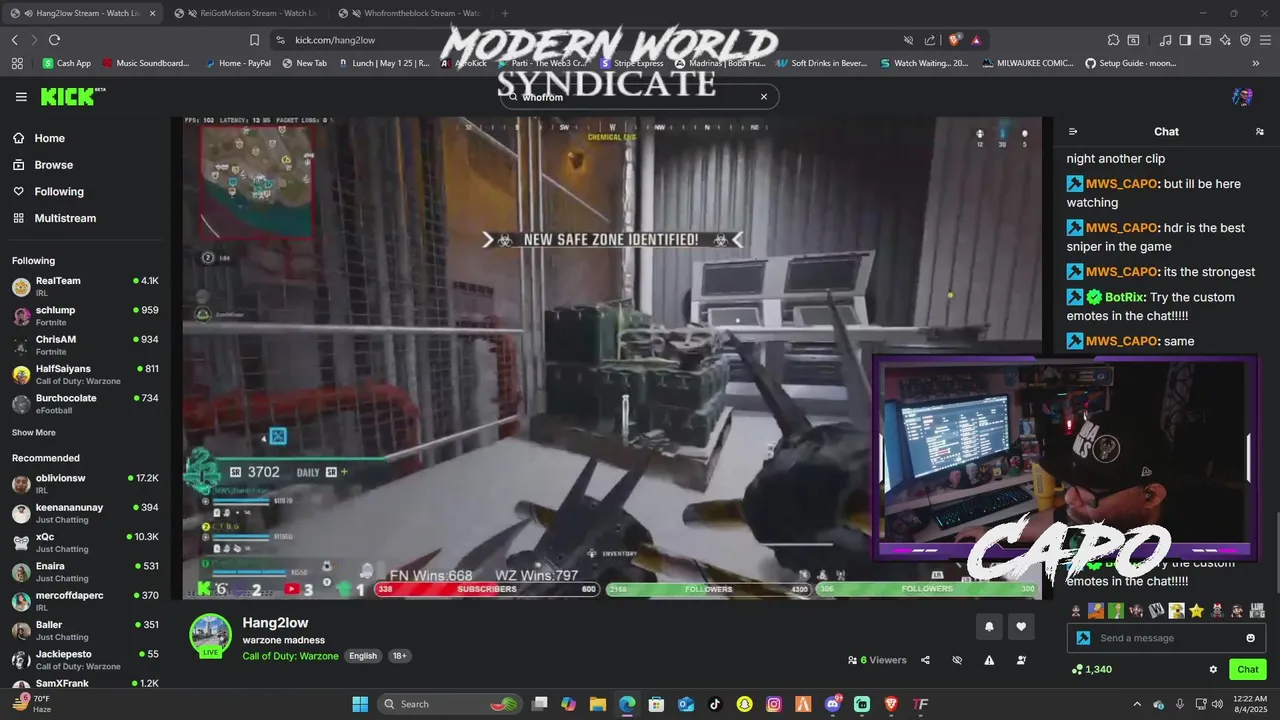Click the English language tag
1280x720 pixels.
click(x=363, y=656)
